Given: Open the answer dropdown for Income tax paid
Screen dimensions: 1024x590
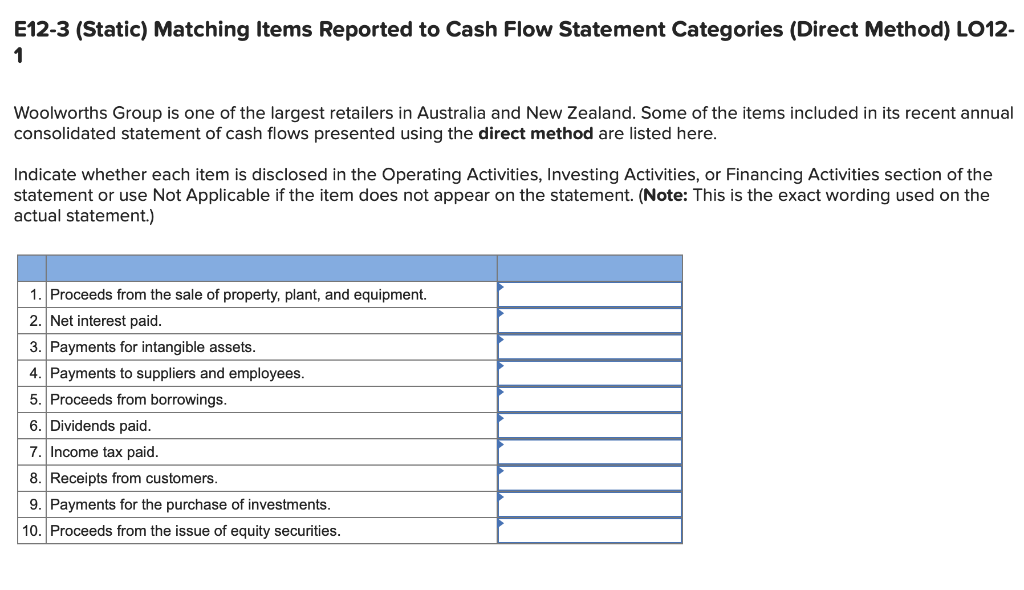Looking at the screenshot, I should coord(589,451).
